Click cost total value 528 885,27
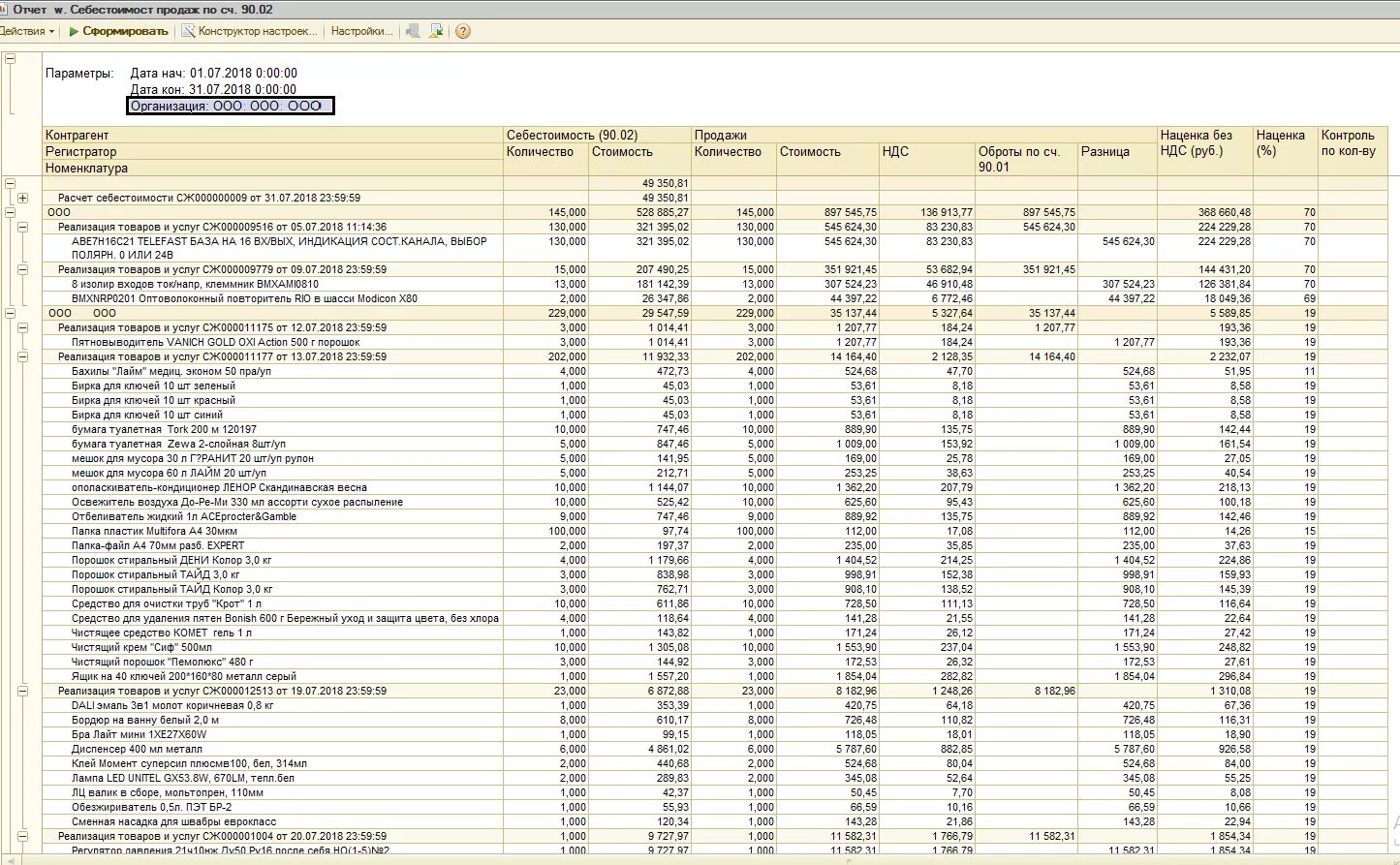Screen dimensions: 1400x865 click(663, 212)
